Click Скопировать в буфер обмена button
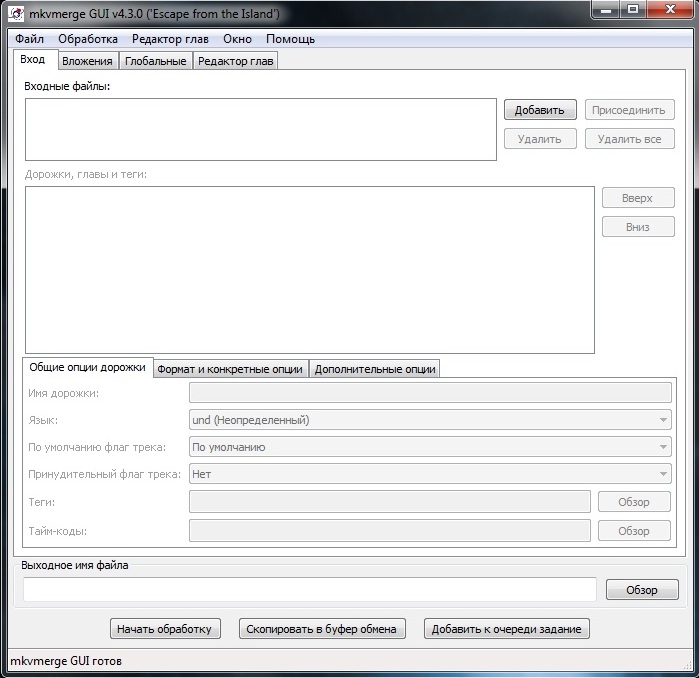The width and height of the screenshot is (699, 678). tap(322, 629)
